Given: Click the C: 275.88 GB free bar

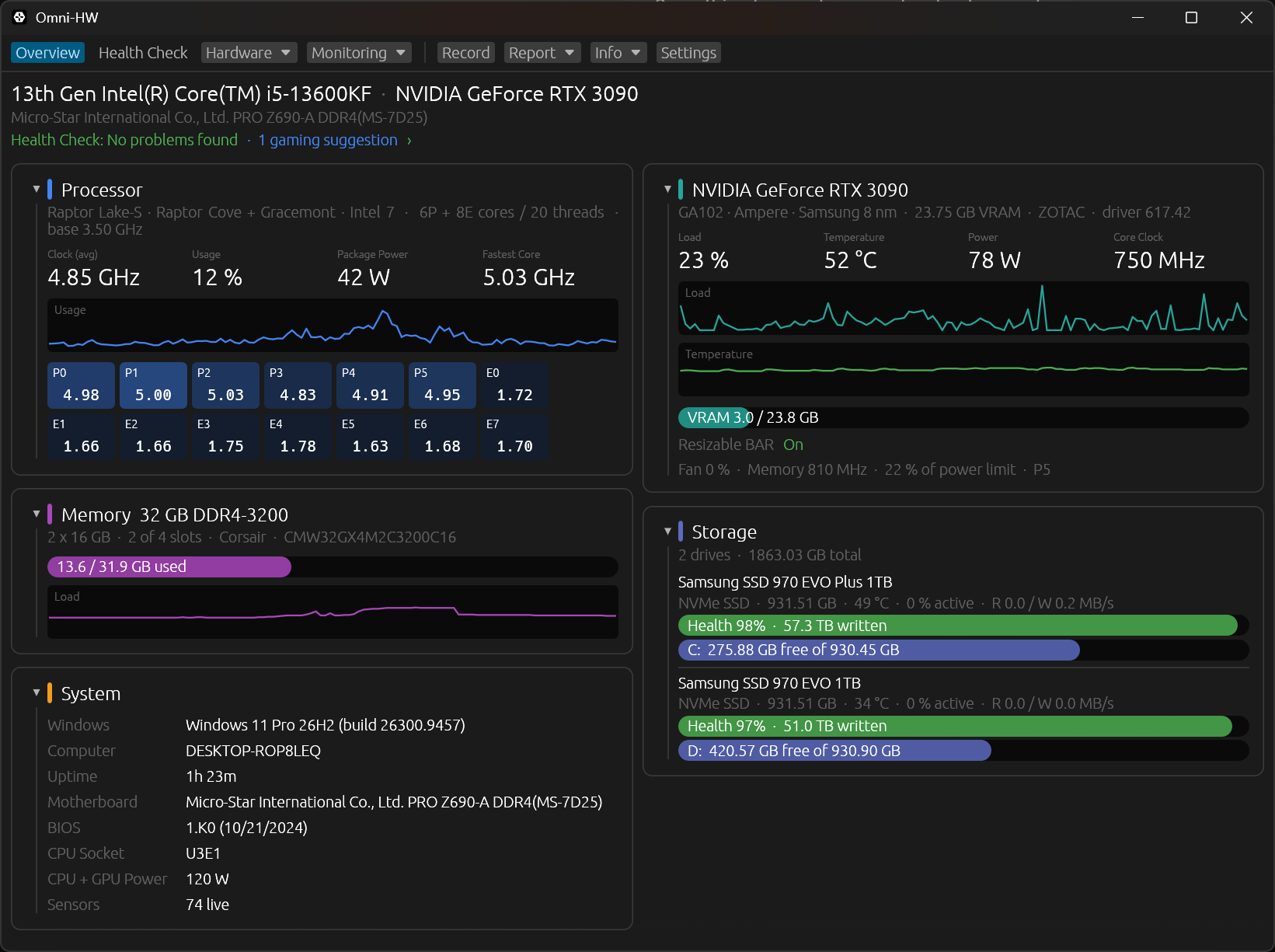Looking at the screenshot, I should pyautogui.click(x=963, y=650).
